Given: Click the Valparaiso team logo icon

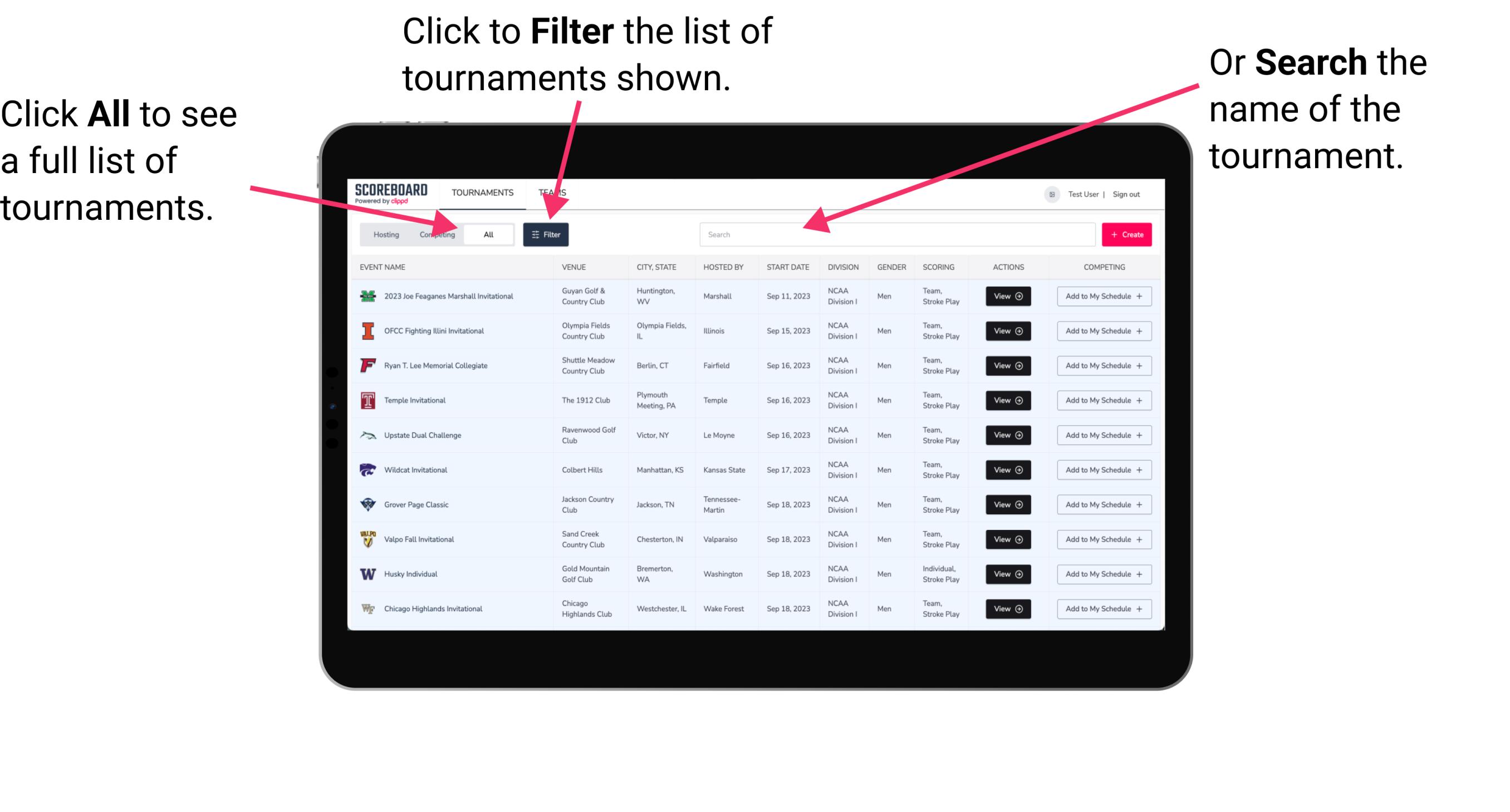Looking at the screenshot, I should click(x=367, y=539).
